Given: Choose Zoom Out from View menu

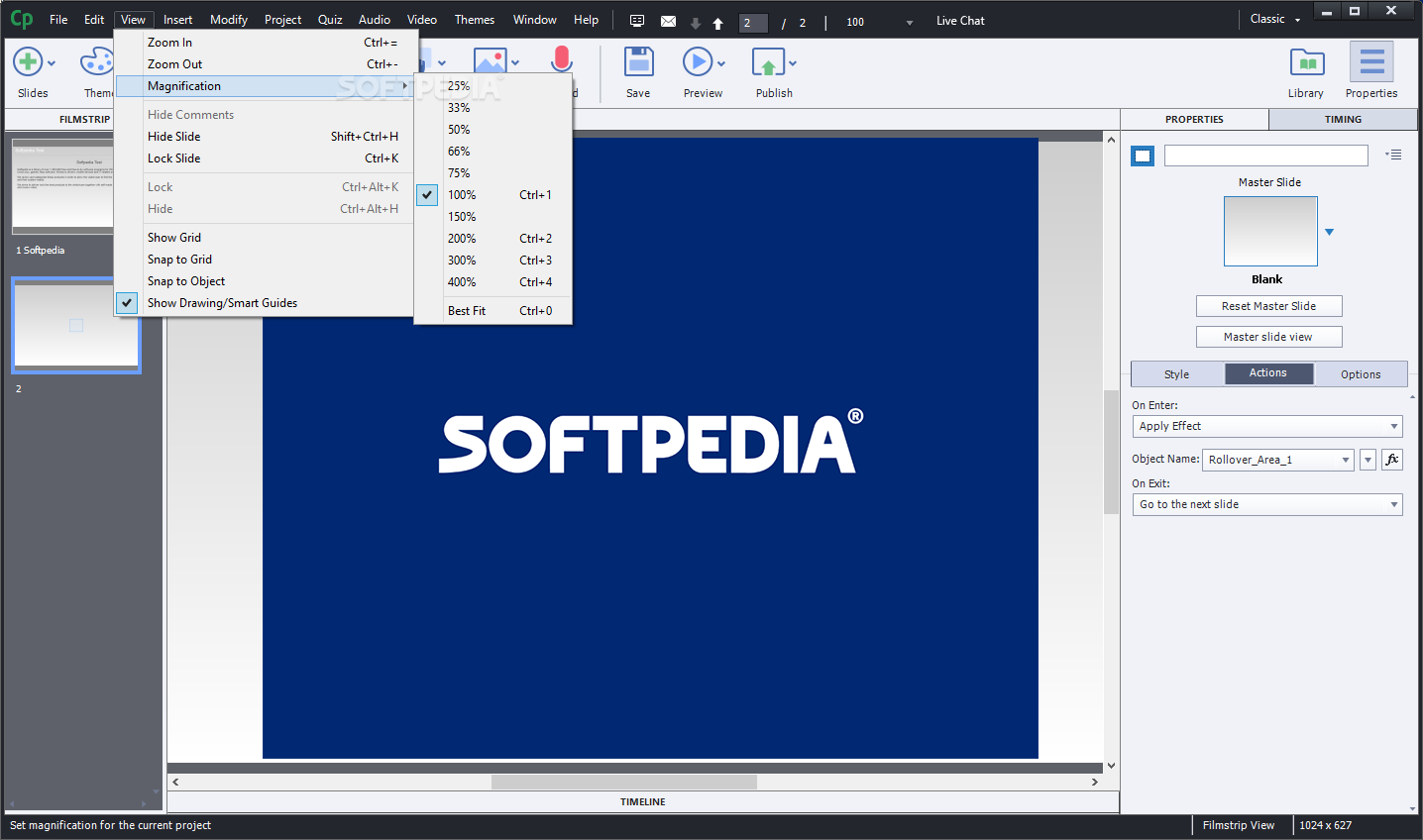Looking at the screenshot, I should [x=264, y=64].
